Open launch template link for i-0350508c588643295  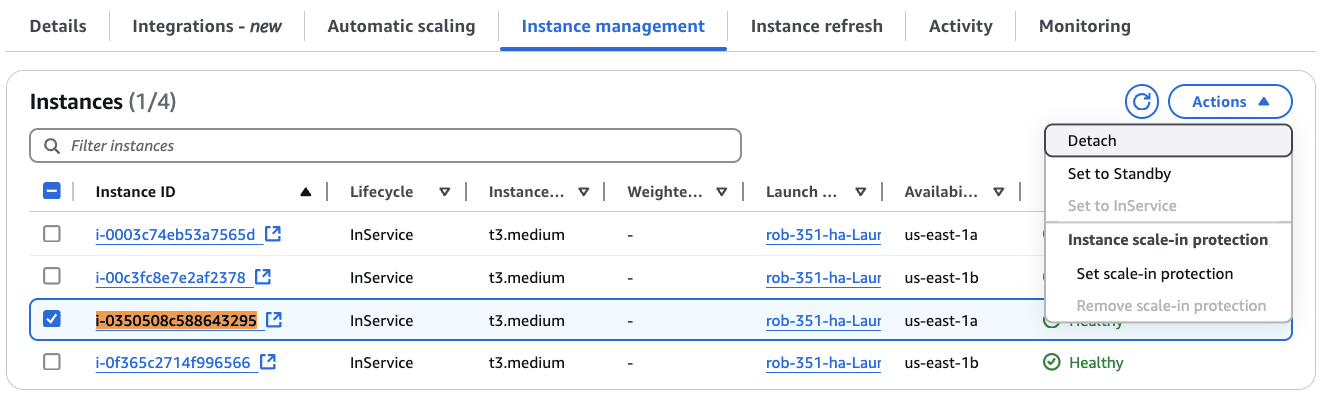tap(823, 321)
